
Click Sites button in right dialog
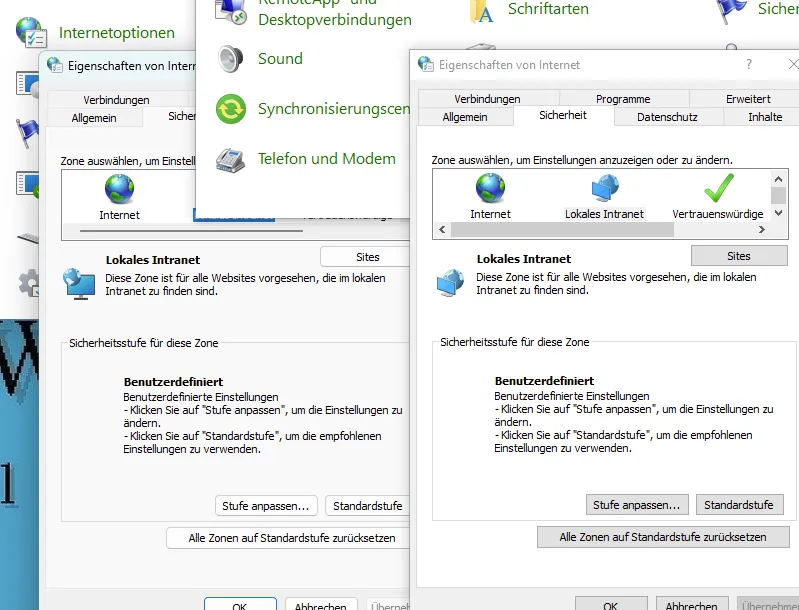739,256
